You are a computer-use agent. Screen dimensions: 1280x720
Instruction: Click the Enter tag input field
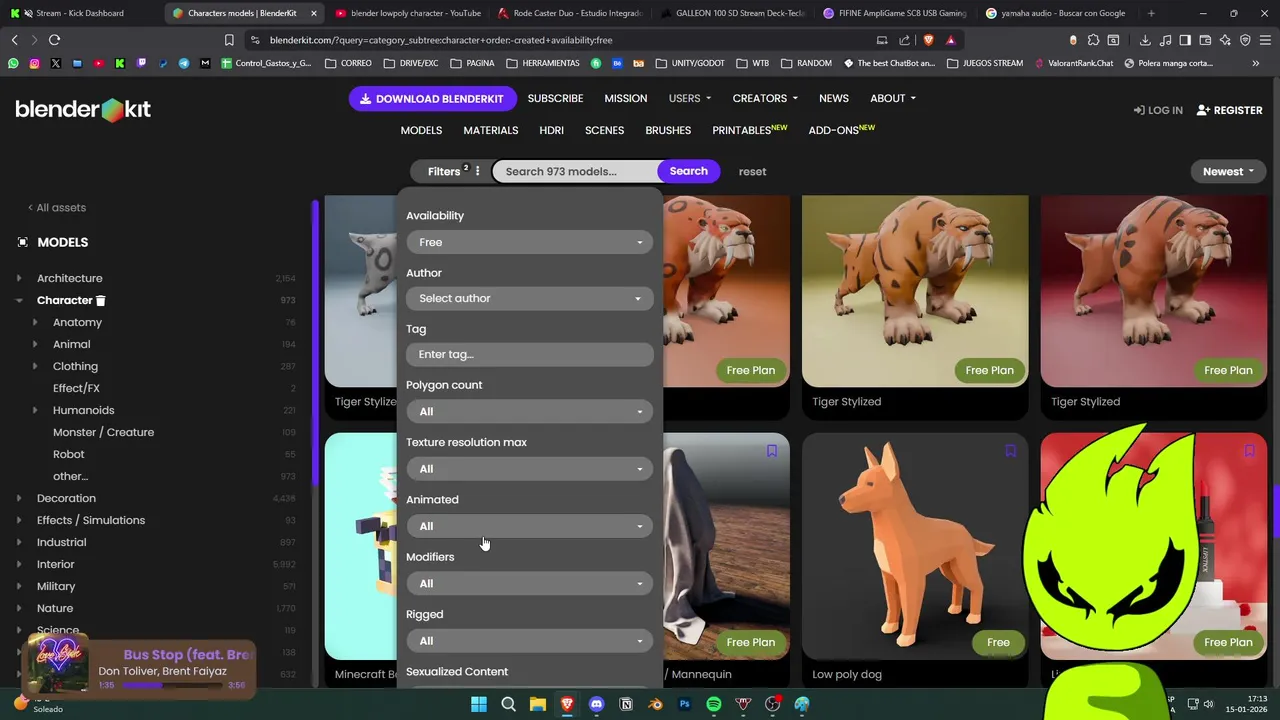[530, 354]
